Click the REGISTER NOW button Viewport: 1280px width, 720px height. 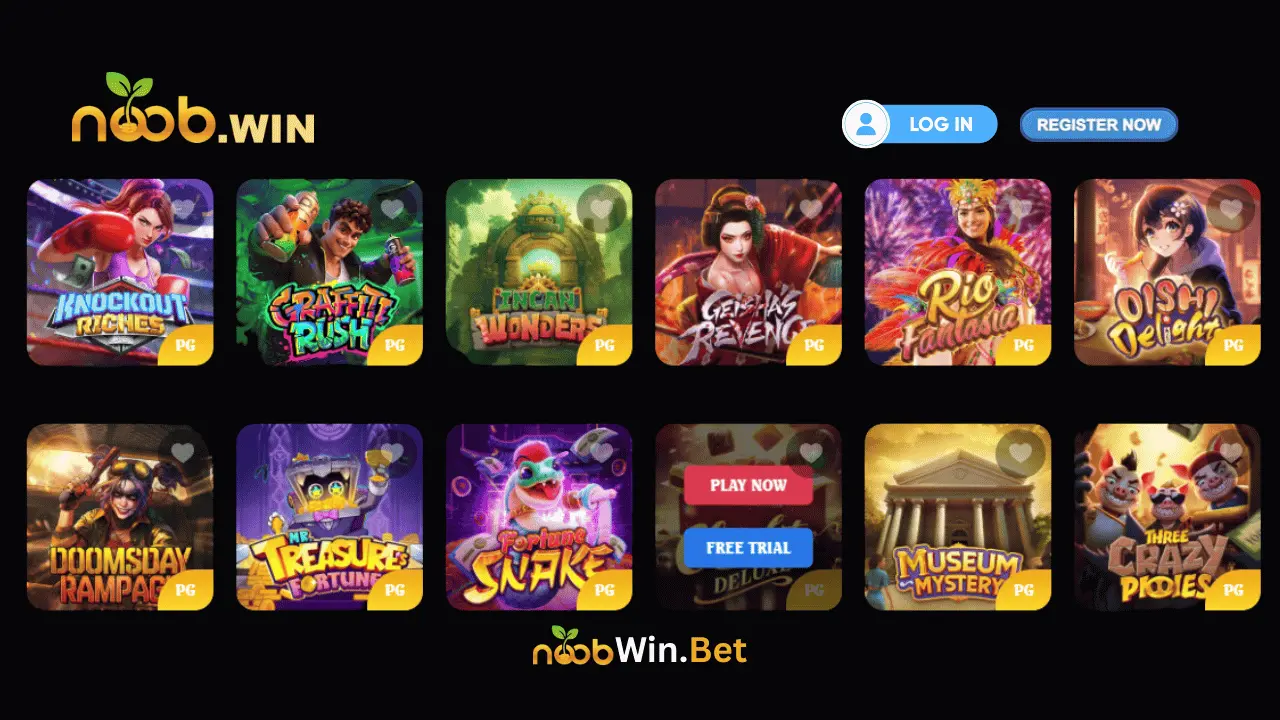pyautogui.click(x=1099, y=125)
